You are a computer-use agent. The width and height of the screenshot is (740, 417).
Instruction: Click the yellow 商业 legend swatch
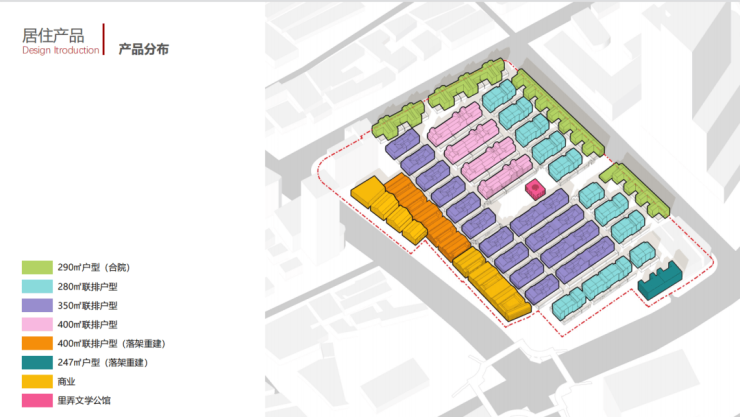(x=37, y=381)
